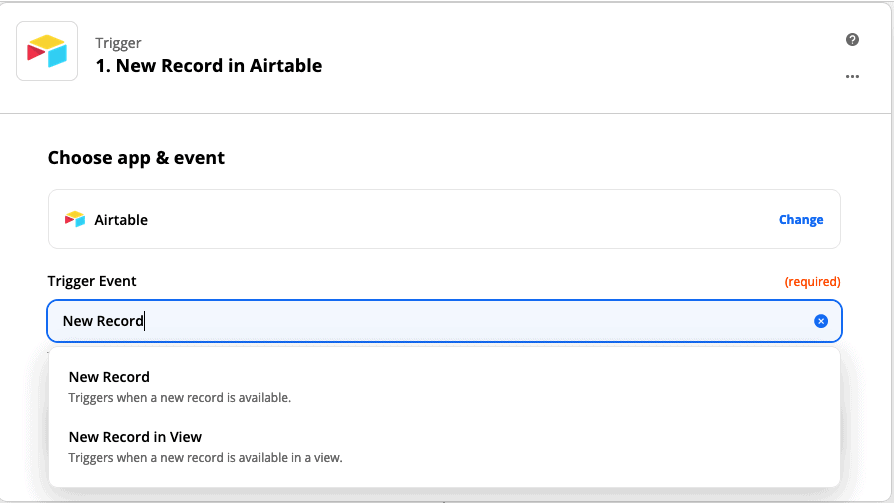This screenshot has height=503, width=894.
Task: Click the red required label
Action: point(812,282)
